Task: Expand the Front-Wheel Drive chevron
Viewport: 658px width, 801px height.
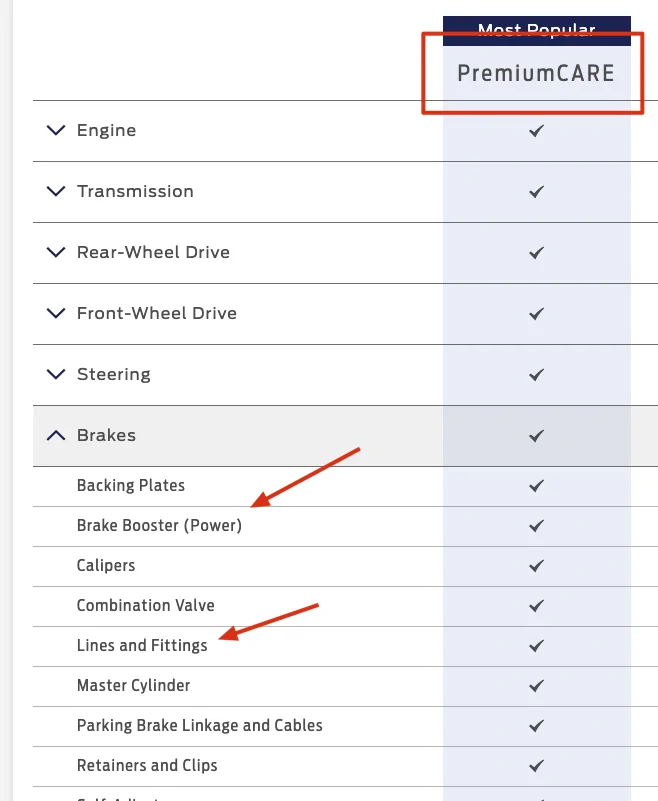Action: 56,313
